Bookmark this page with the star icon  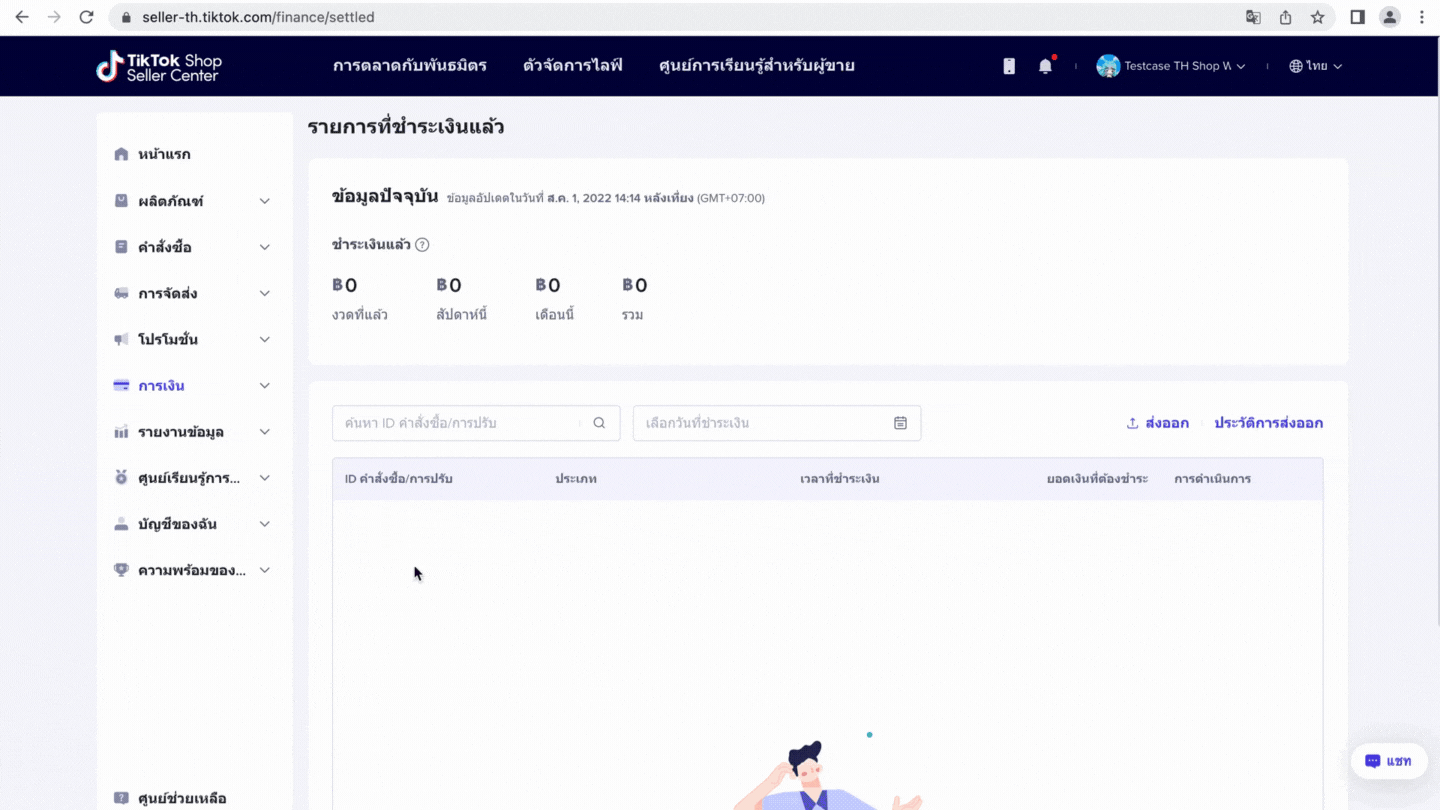click(x=1318, y=17)
